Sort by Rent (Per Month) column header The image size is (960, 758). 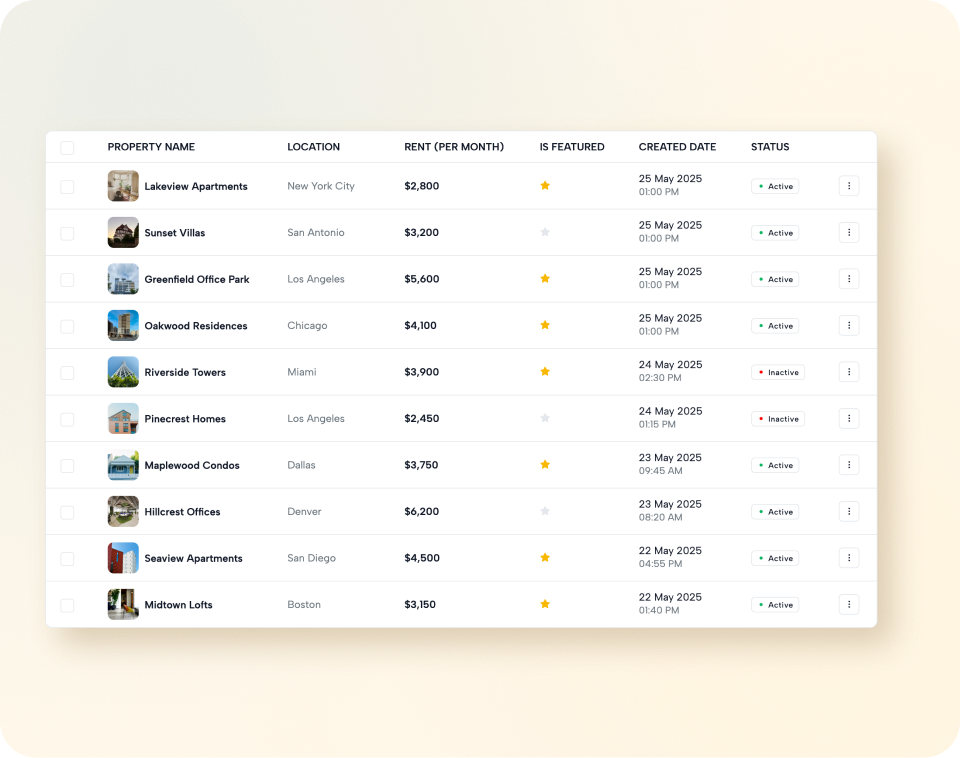coord(454,147)
